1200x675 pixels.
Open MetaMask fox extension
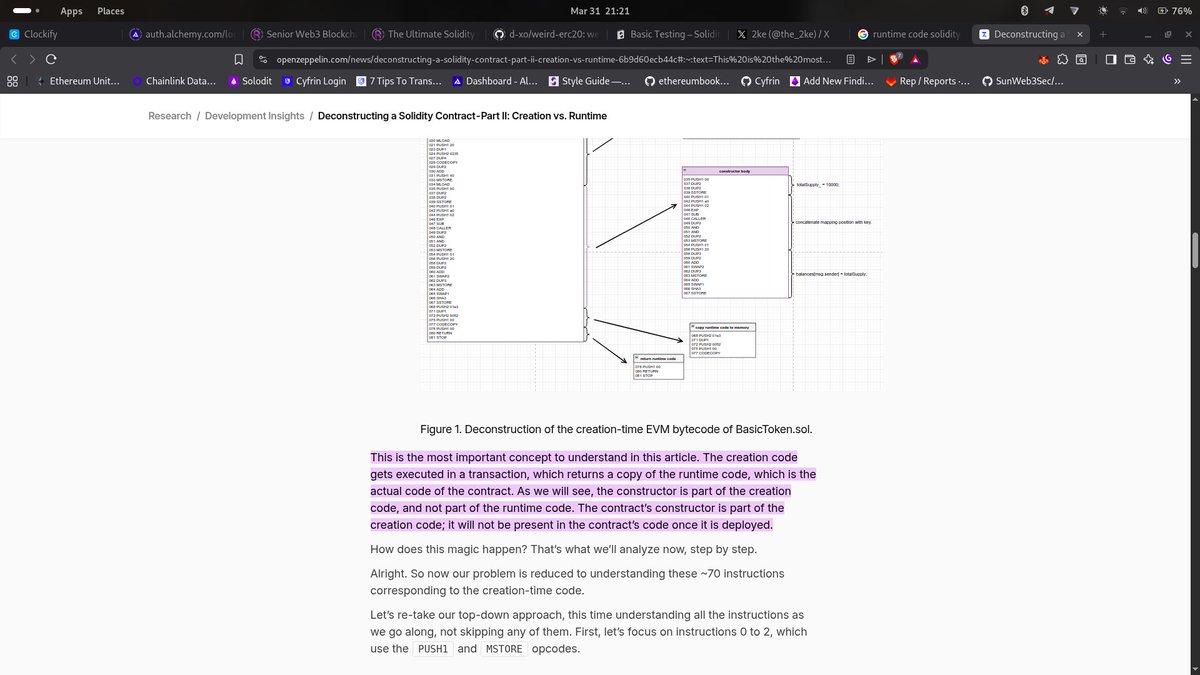1045,58
